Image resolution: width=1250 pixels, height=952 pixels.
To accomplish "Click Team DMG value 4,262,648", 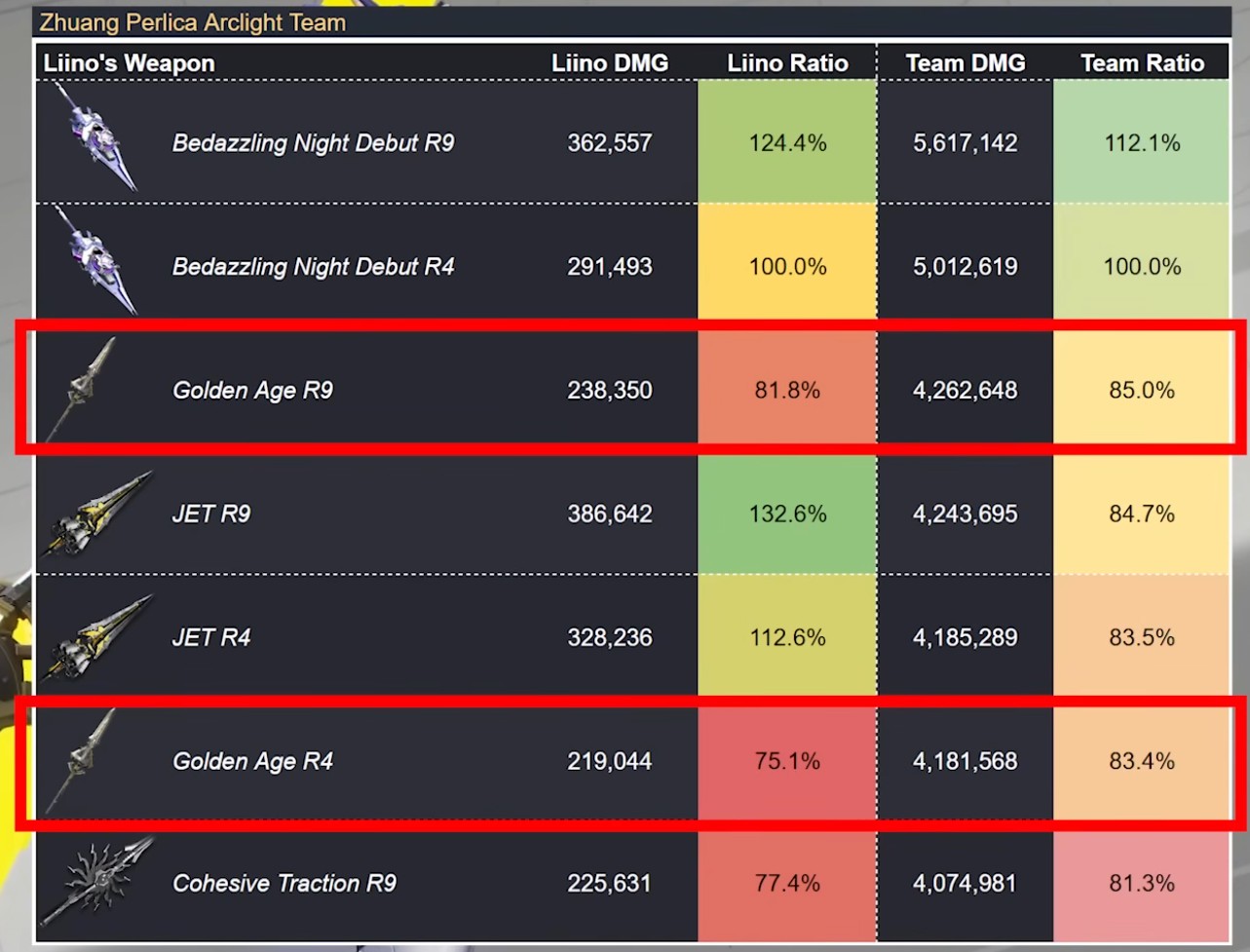I will (x=966, y=391).
